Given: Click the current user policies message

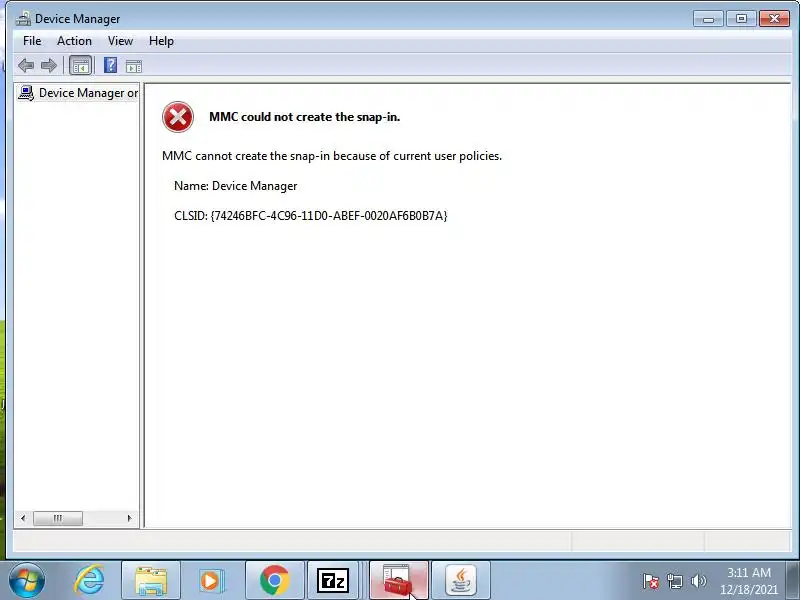Looking at the screenshot, I should pos(332,156).
